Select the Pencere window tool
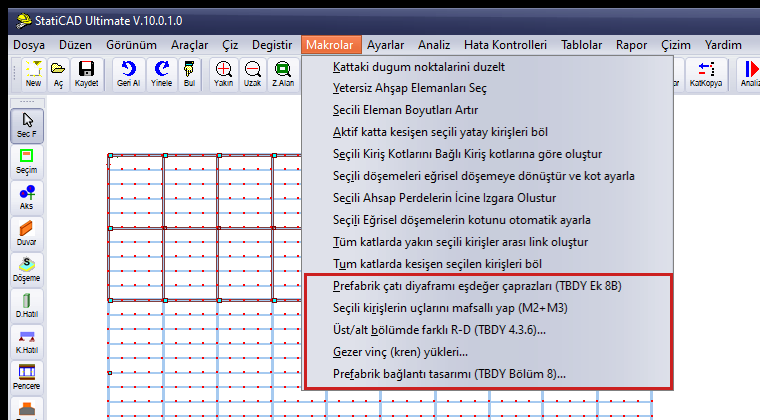 coord(27,377)
